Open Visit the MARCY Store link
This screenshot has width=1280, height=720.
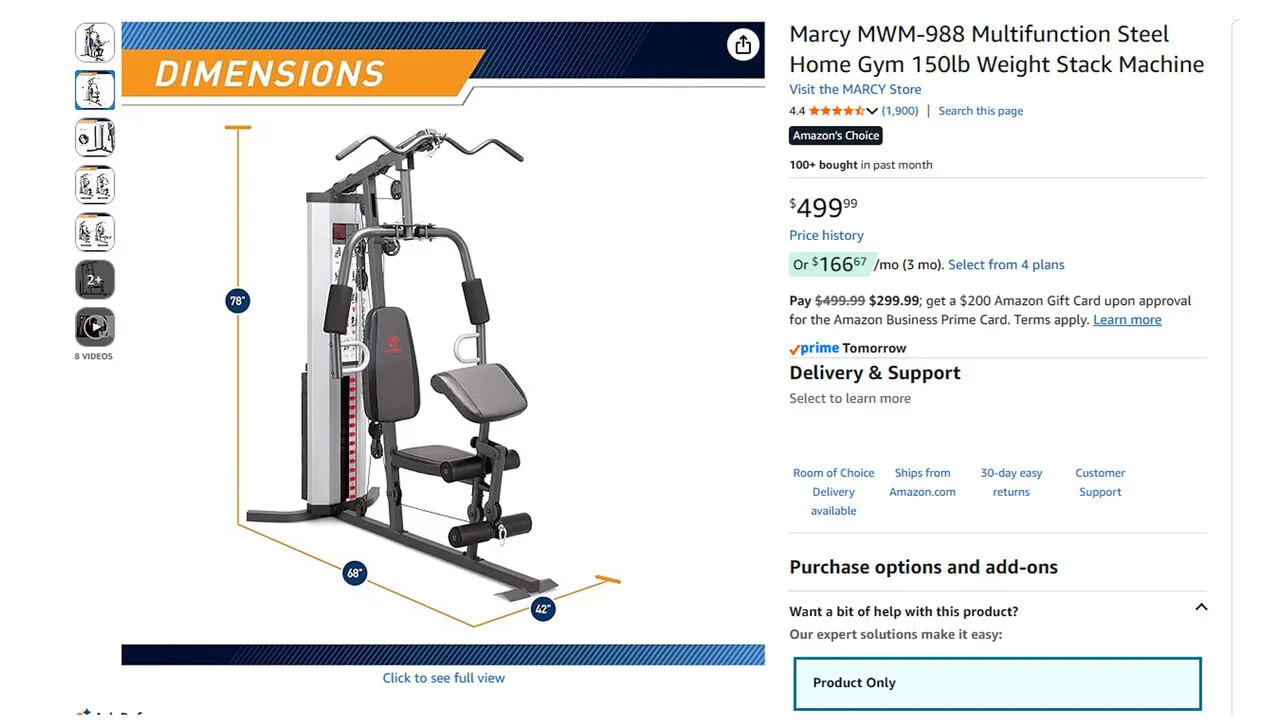pyautogui.click(x=855, y=89)
